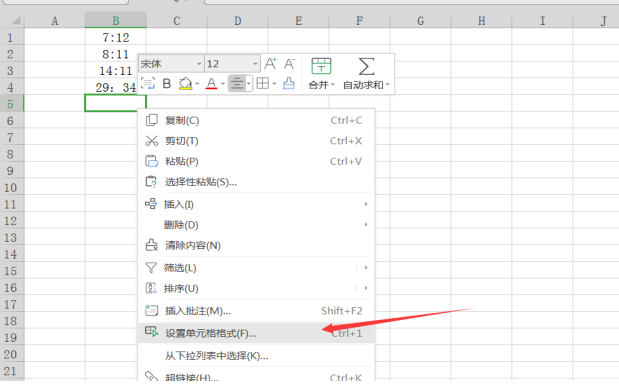Screen dimensions: 619x392
Task: Open the 插入(I) submenu
Action: [x=256, y=204]
